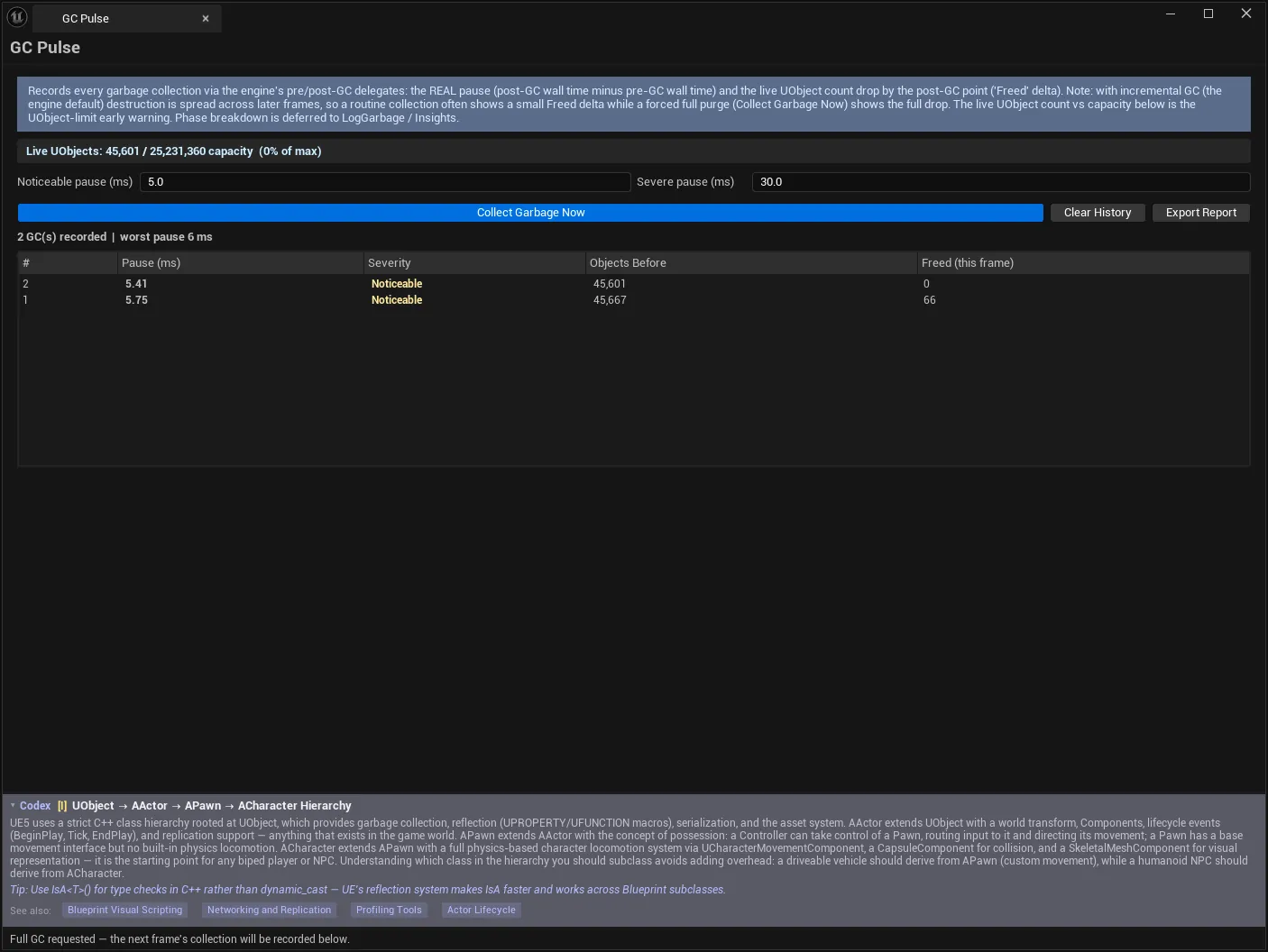The height and width of the screenshot is (952, 1268).
Task: Click the Noticeable severity in row 1
Action: click(397, 300)
